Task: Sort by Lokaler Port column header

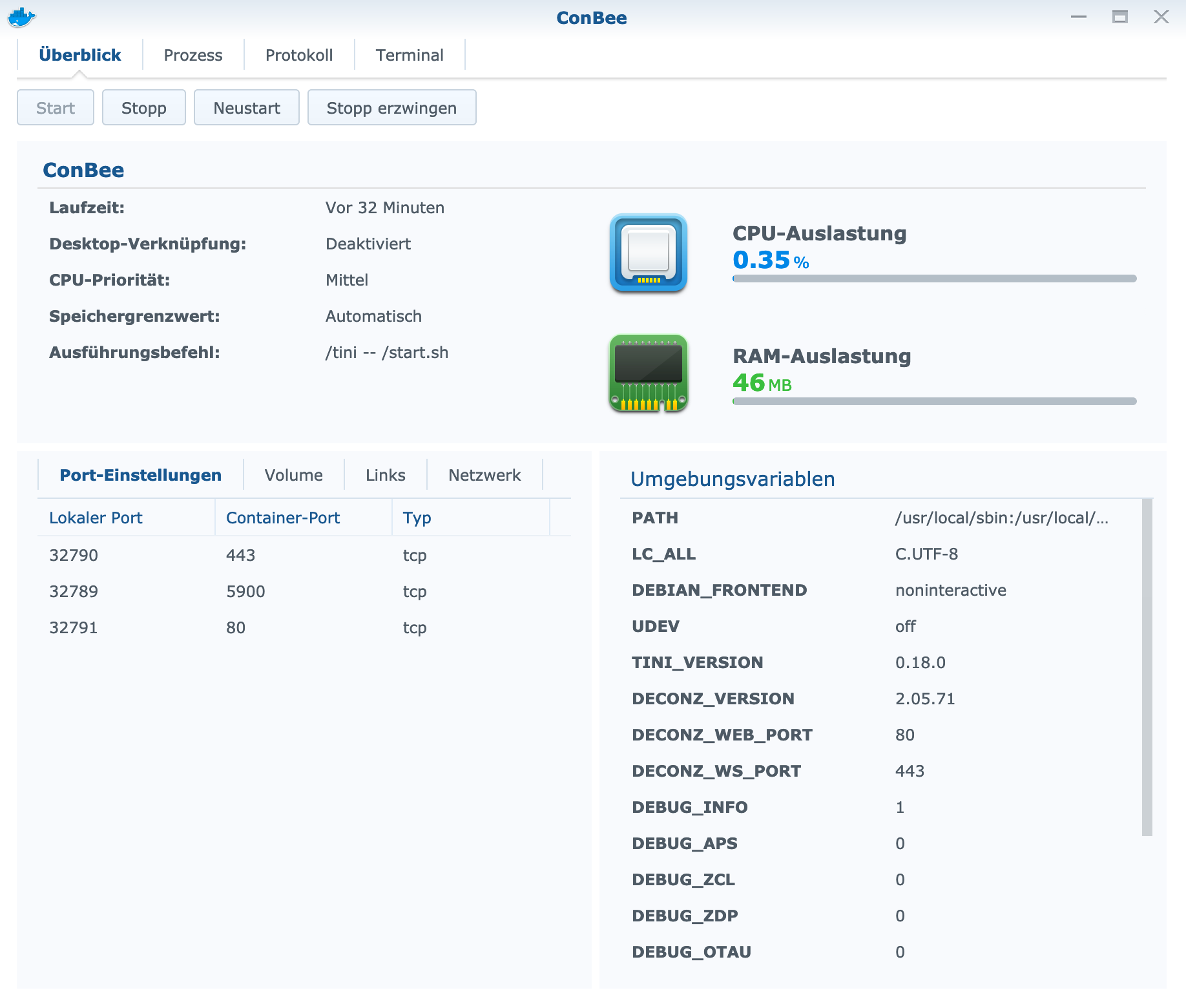Action: [x=126, y=518]
